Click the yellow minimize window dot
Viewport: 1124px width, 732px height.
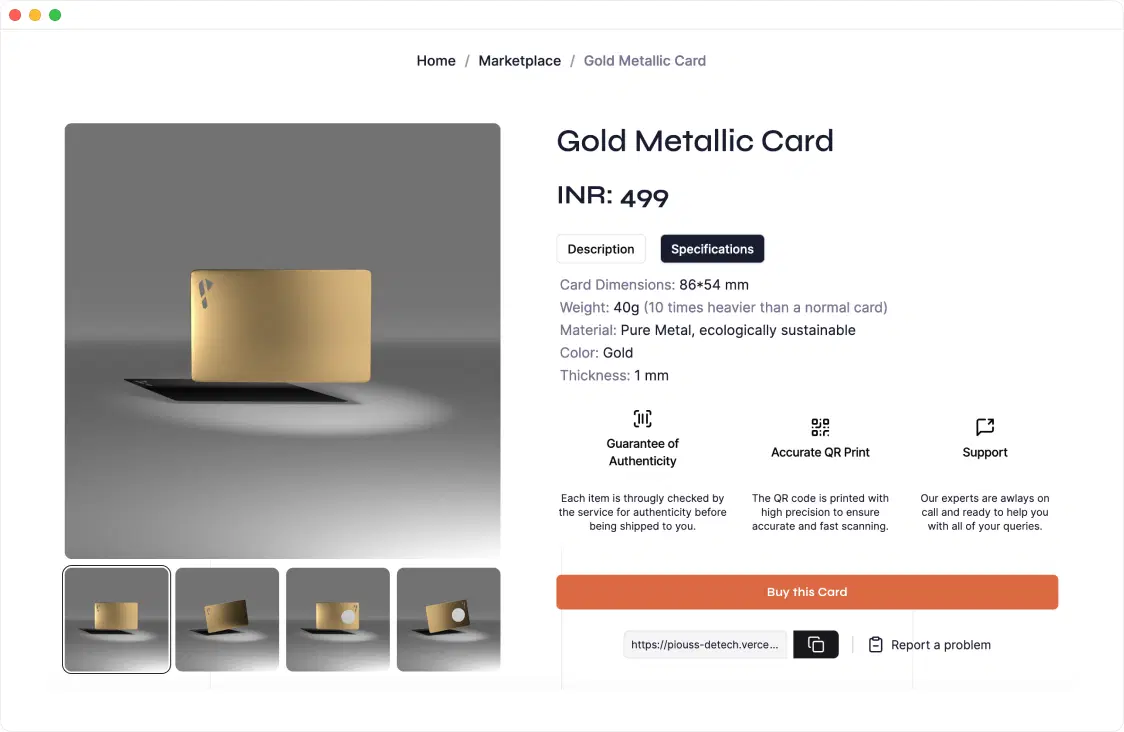[35, 15]
